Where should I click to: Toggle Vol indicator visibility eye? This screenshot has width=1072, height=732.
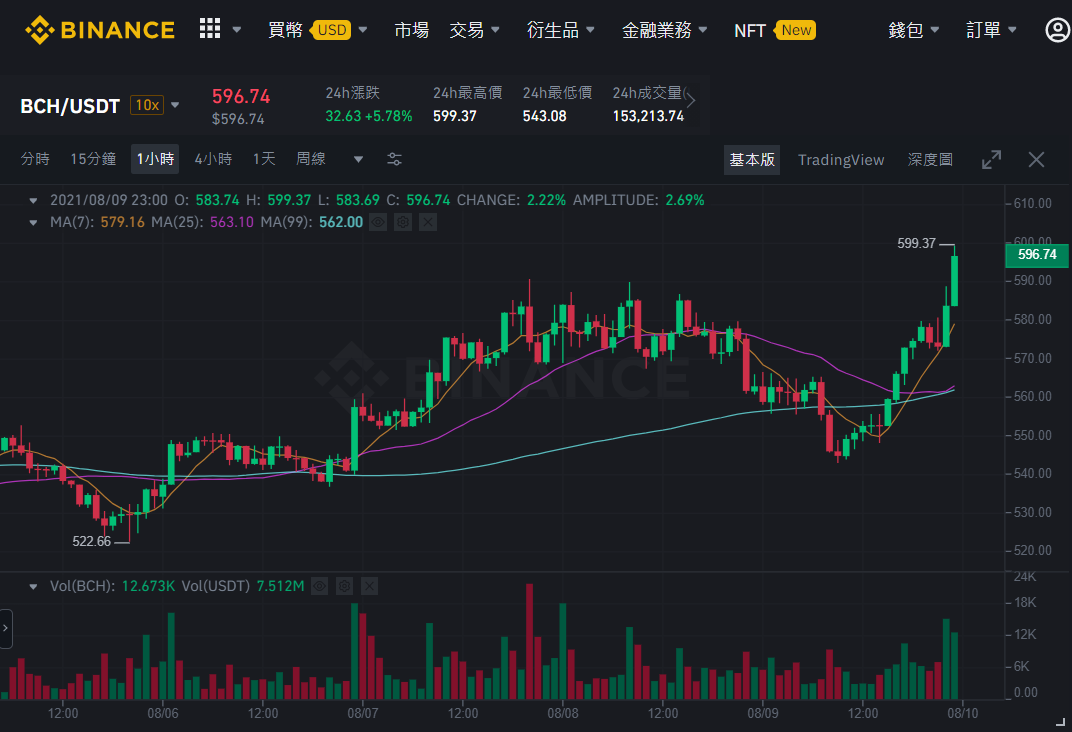[319, 586]
